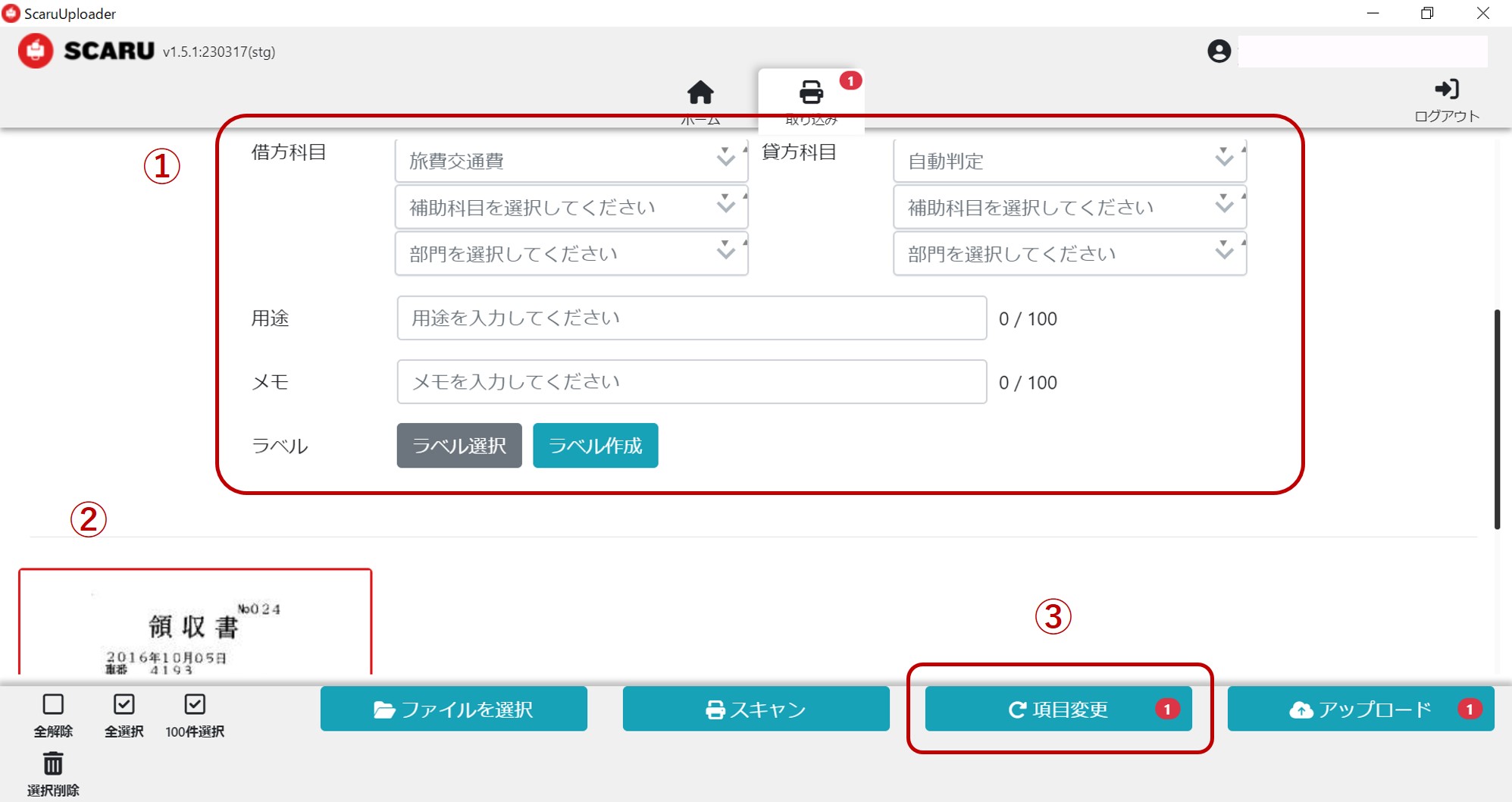Click the vertical scrollbar on the right
The image size is (1512, 802).
1498,418
